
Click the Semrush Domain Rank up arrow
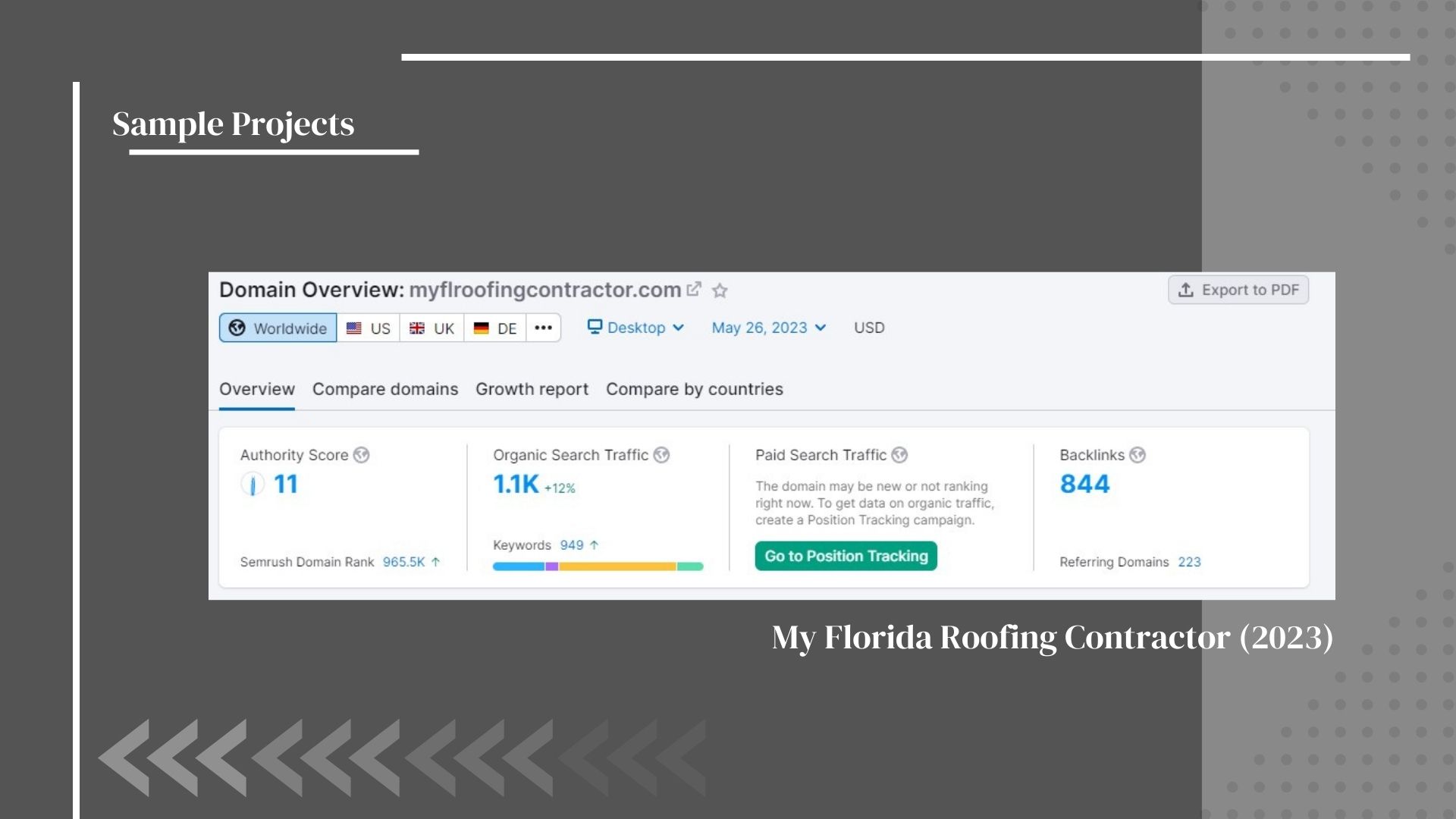click(x=435, y=562)
